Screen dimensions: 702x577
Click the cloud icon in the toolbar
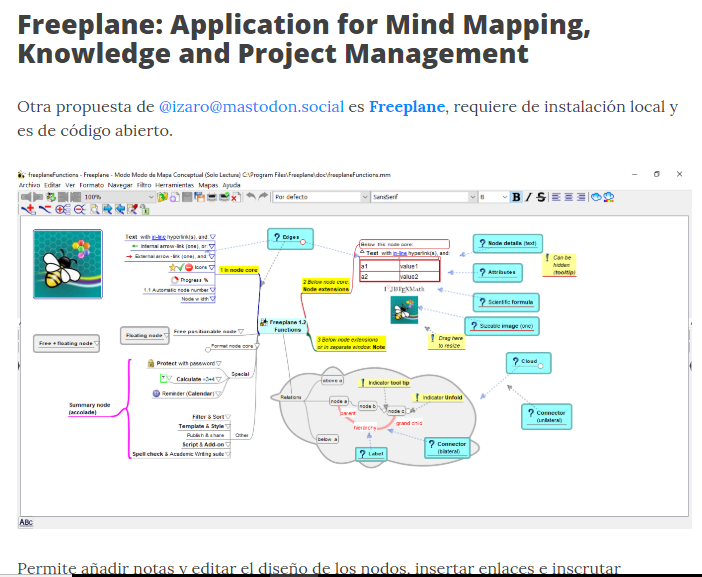[x=597, y=197]
